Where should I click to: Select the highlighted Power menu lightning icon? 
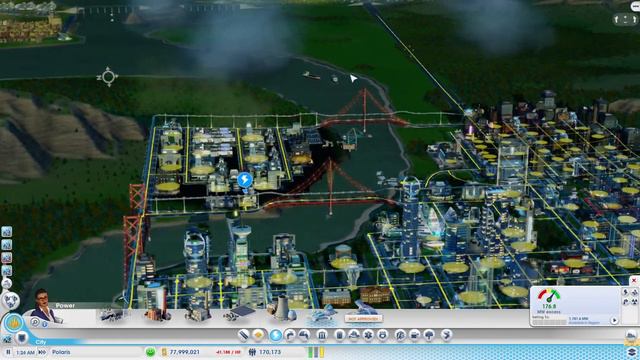click(276, 336)
